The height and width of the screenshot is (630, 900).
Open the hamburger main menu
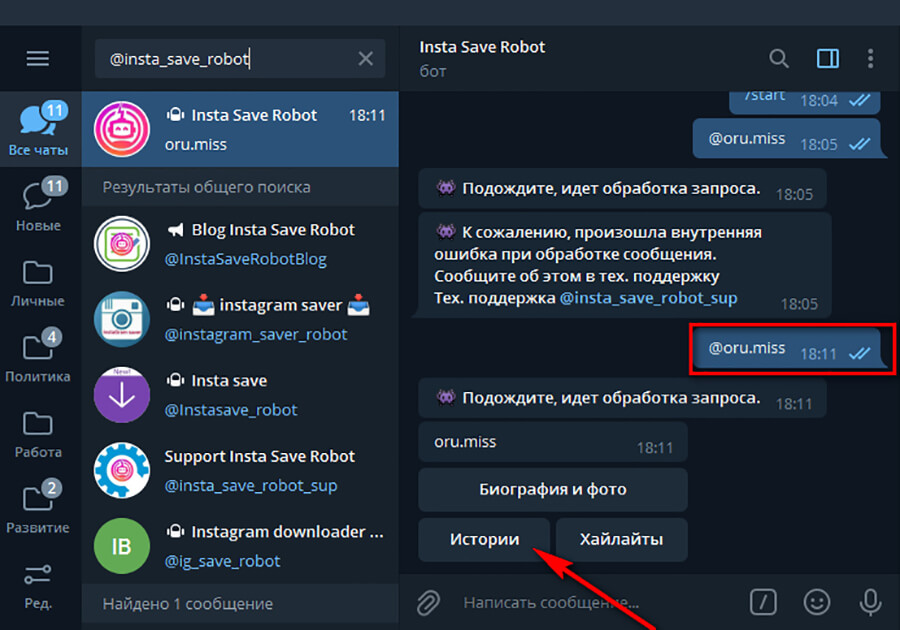pos(38,59)
